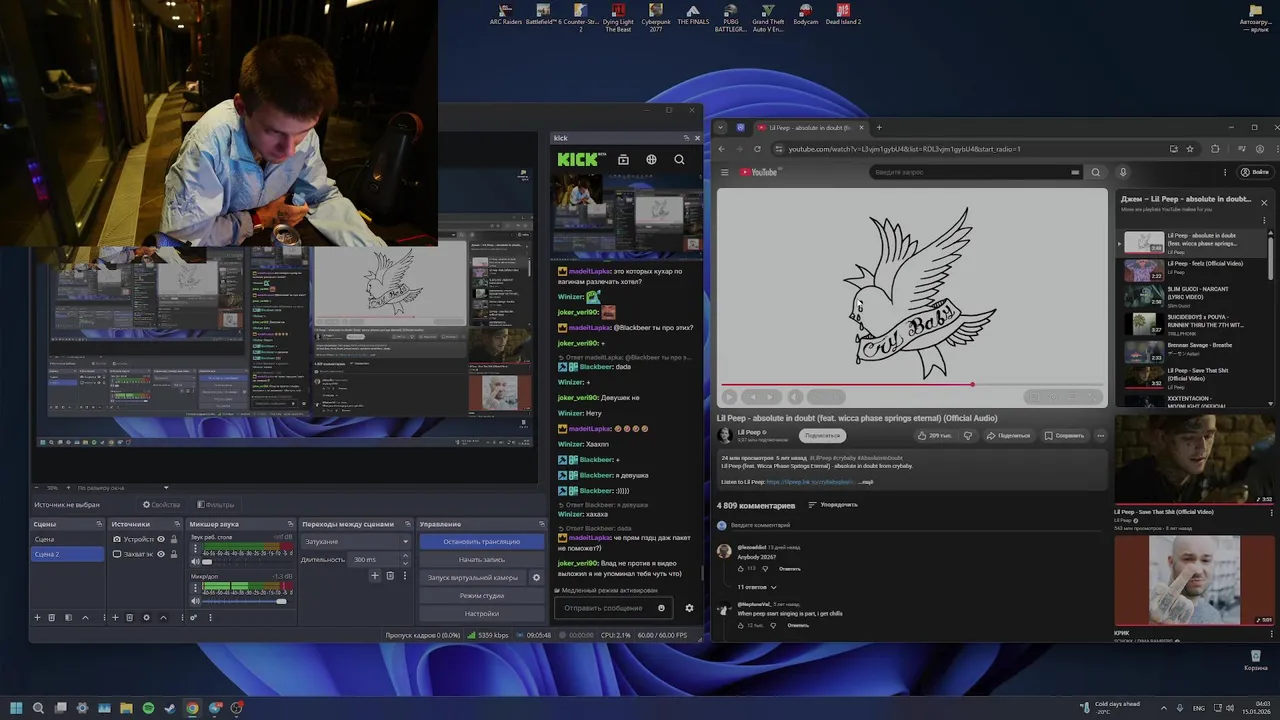The height and width of the screenshot is (720, 1280).
Task: Remove selected source with Sources trash icon
Action: [130, 617]
